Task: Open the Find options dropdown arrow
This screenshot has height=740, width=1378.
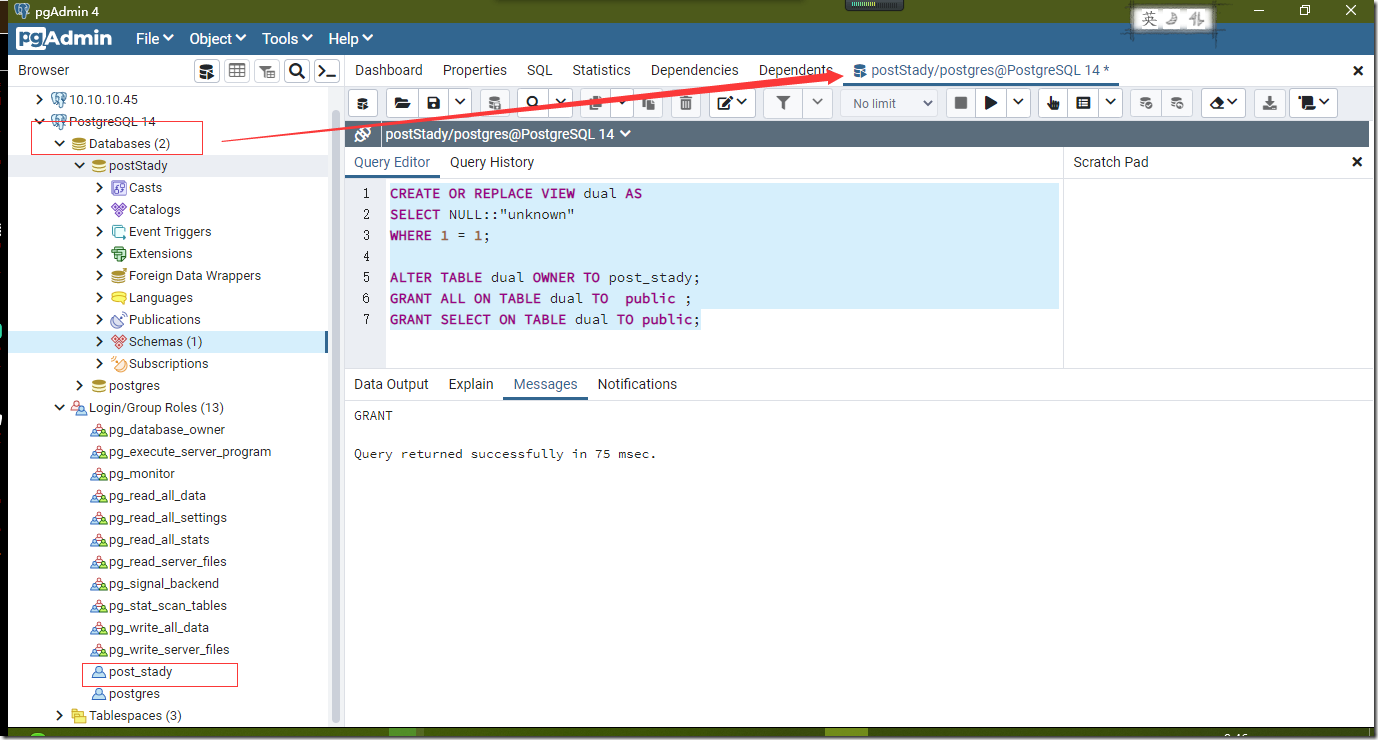Action: pos(560,103)
